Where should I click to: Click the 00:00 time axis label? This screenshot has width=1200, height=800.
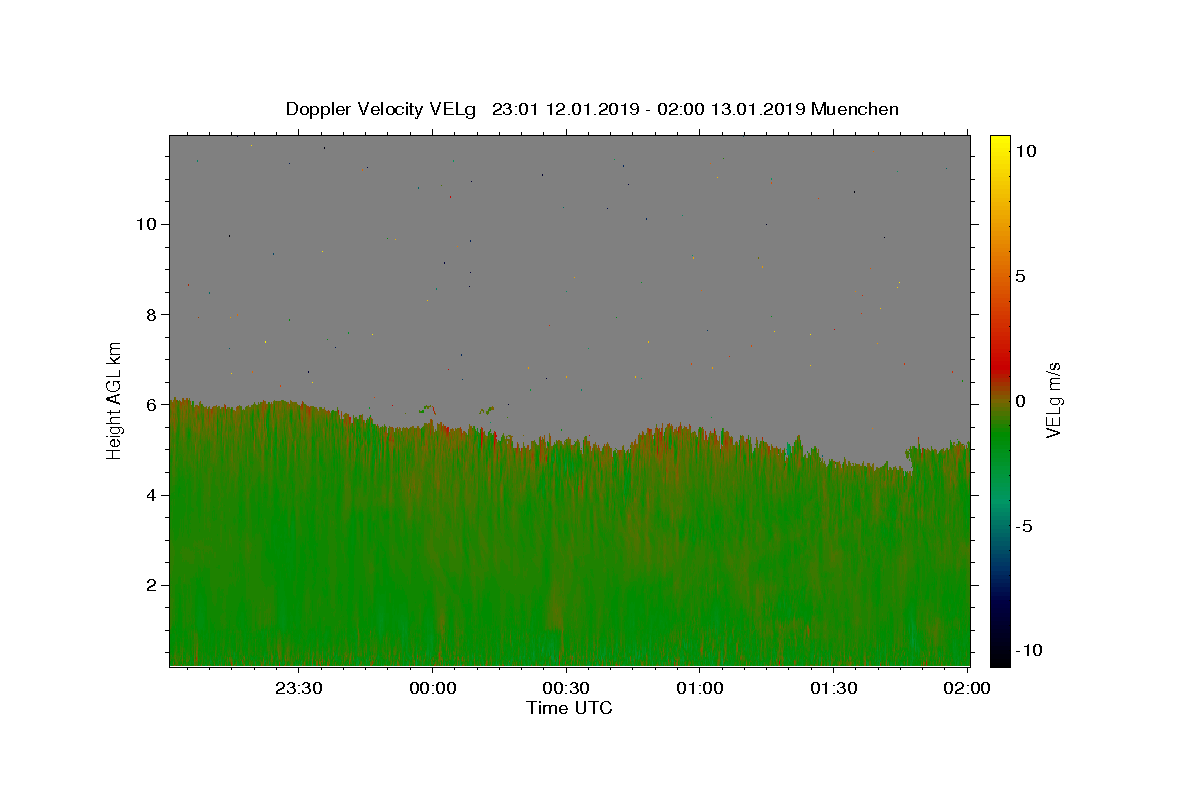point(433,688)
